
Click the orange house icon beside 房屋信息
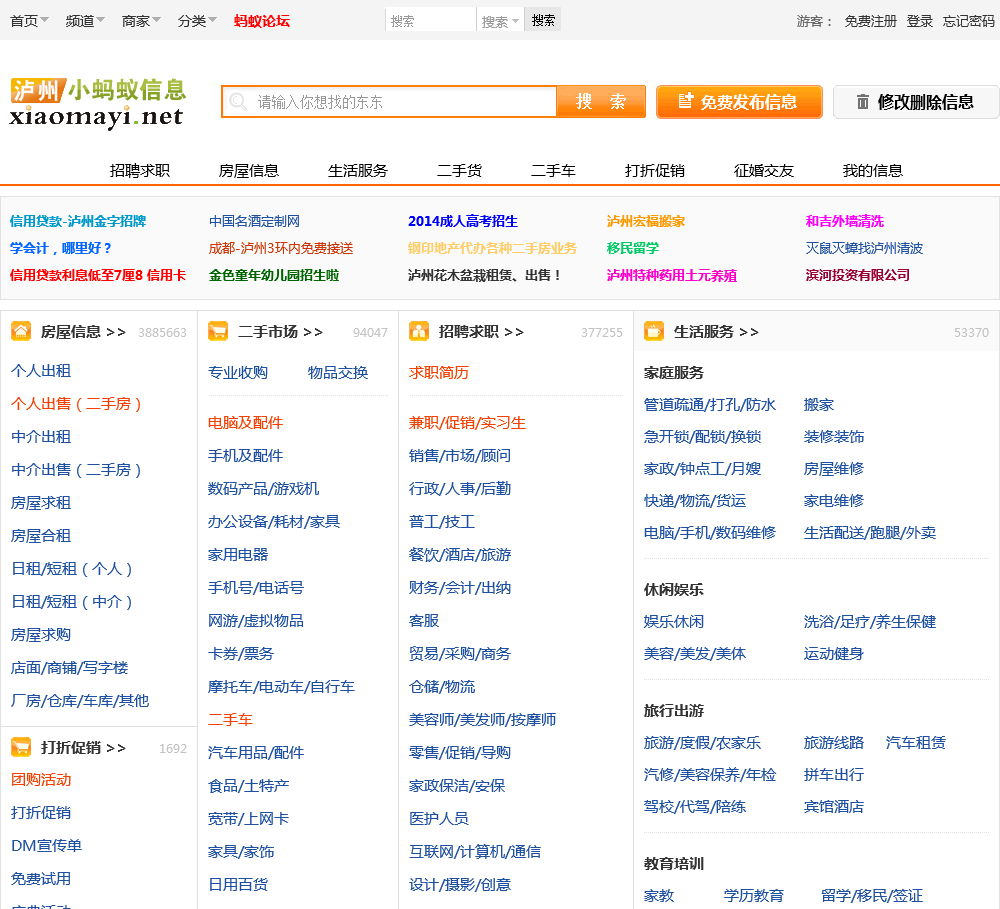(x=21, y=331)
